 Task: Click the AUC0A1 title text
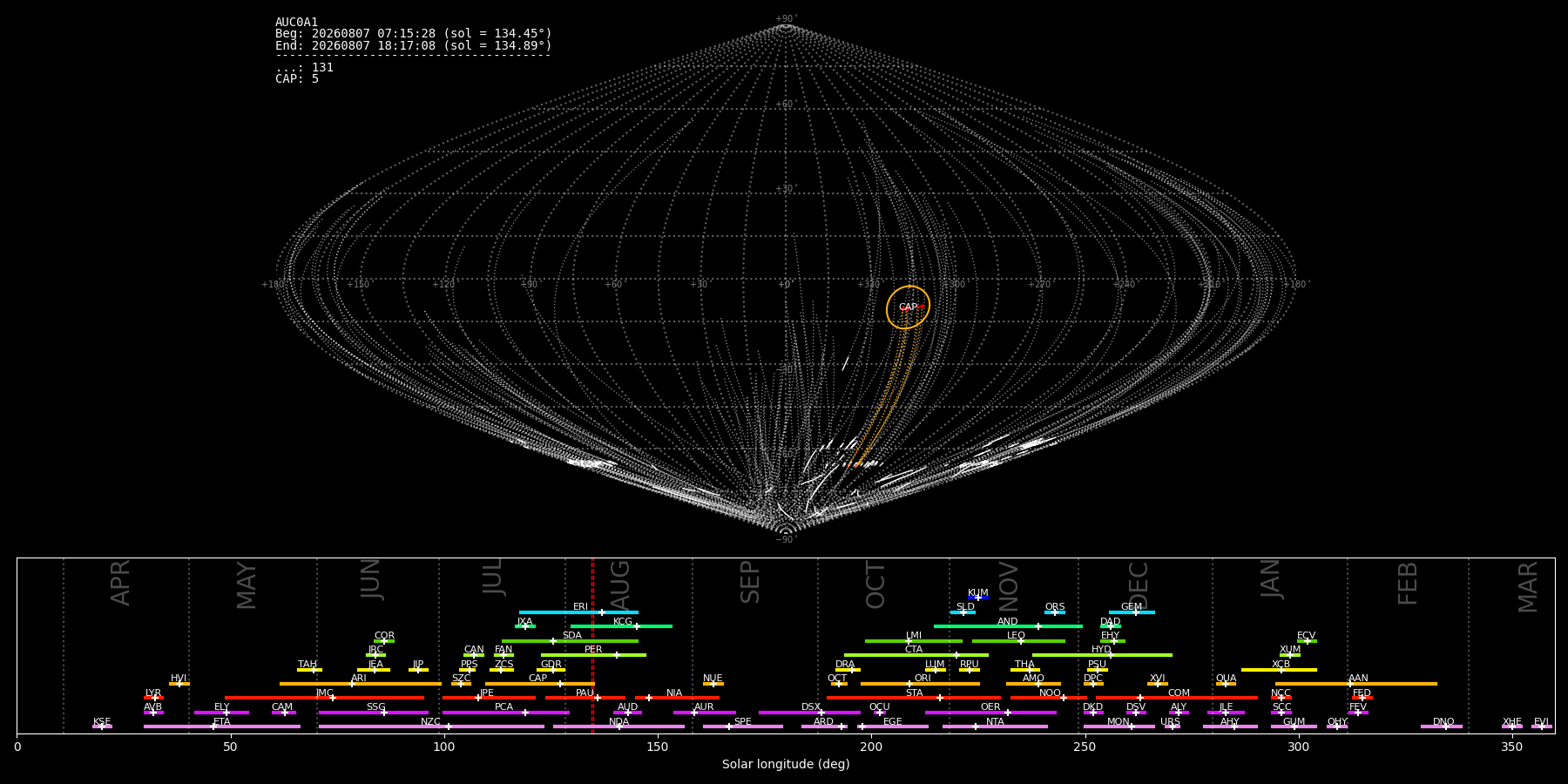coord(297,23)
